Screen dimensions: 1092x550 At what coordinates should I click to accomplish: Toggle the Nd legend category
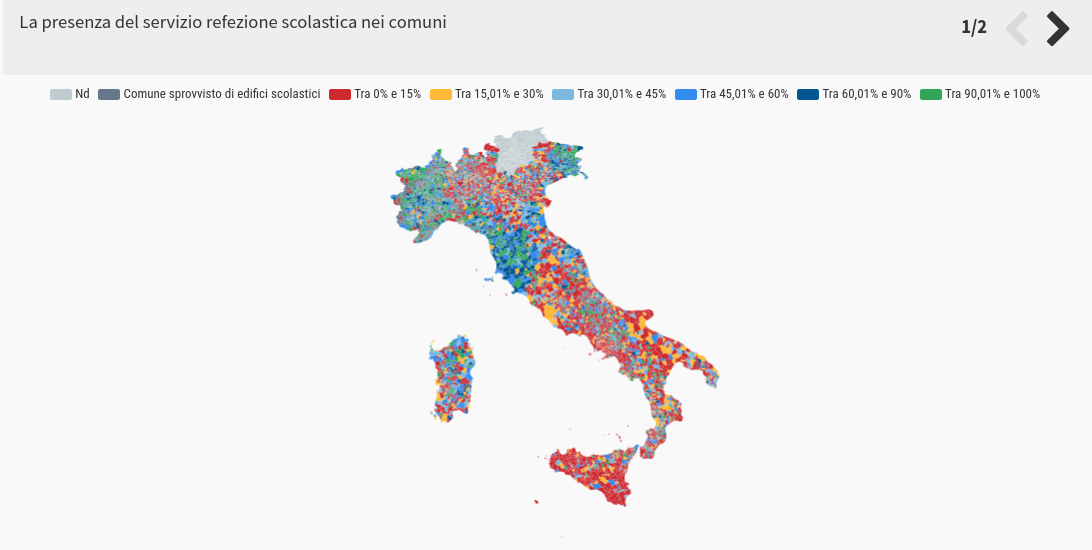(x=70, y=94)
